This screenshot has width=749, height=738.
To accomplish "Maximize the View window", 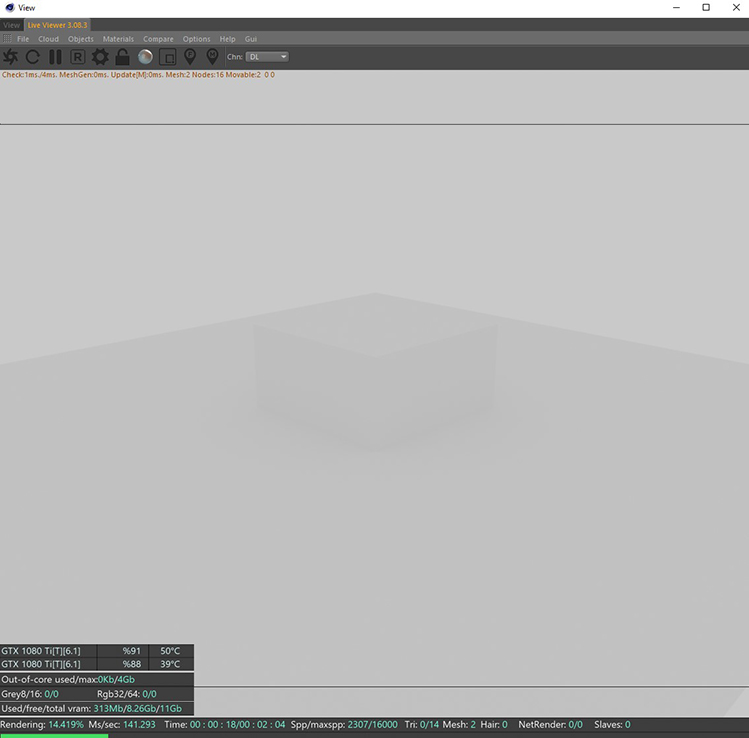I will click(706, 7).
